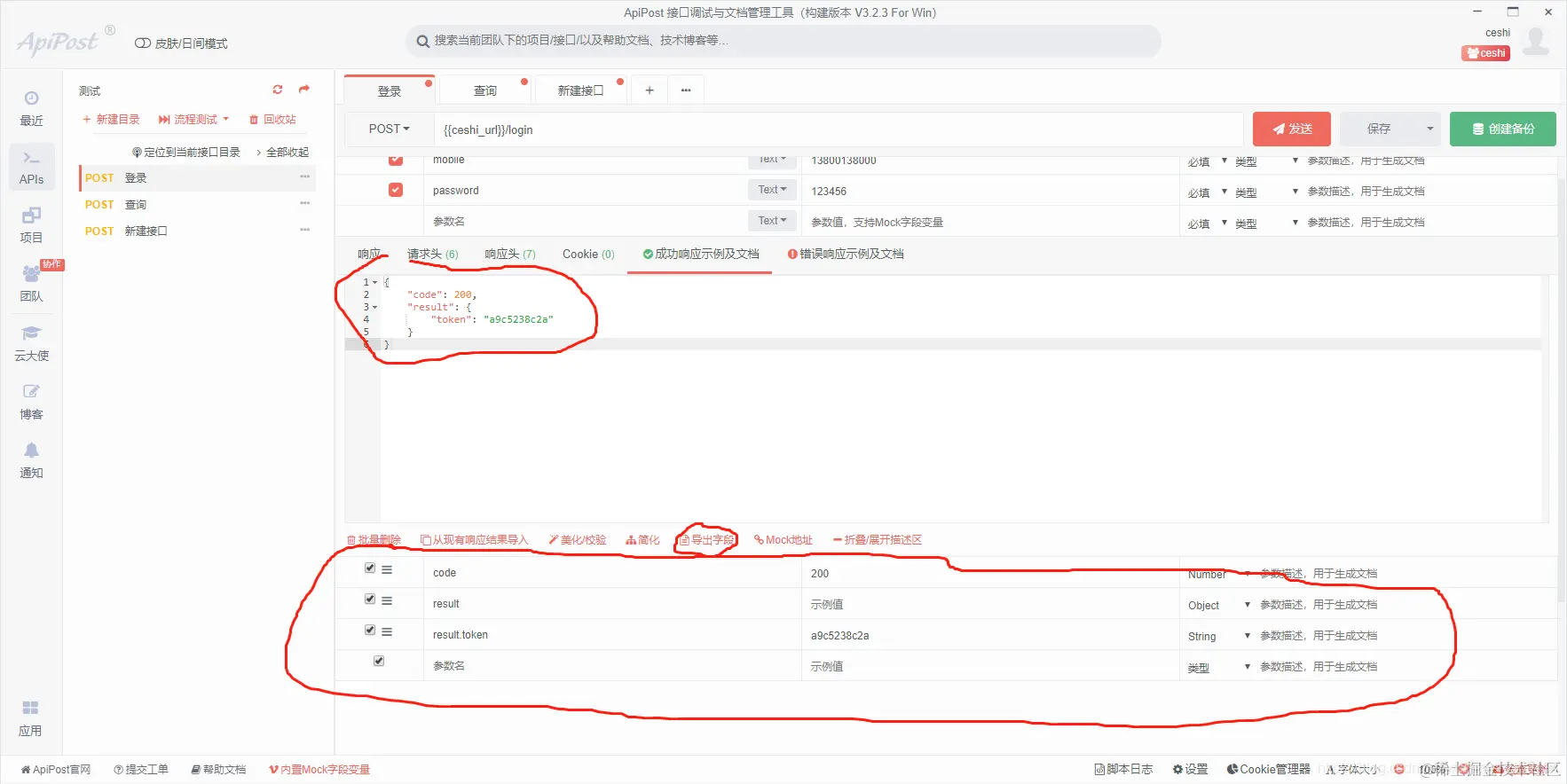Open the tab overflow ellipsis menu
The height and width of the screenshot is (784, 1567).
686,90
